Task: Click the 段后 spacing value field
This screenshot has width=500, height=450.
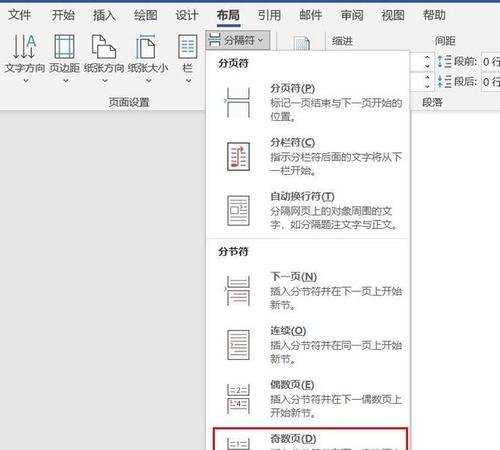Action: click(x=490, y=82)
